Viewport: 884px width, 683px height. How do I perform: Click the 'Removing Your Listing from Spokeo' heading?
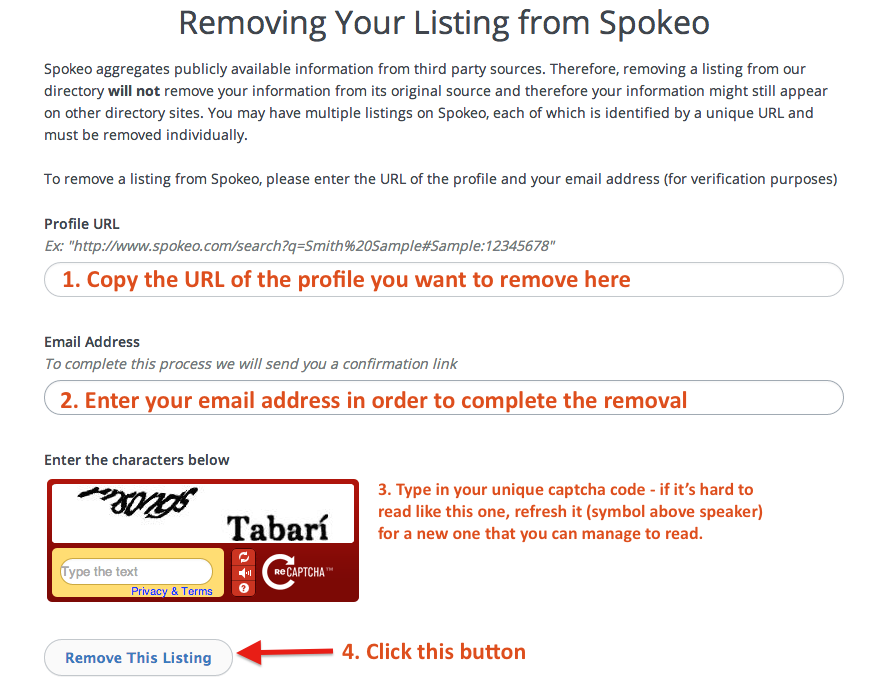click(x=444, y=23)
